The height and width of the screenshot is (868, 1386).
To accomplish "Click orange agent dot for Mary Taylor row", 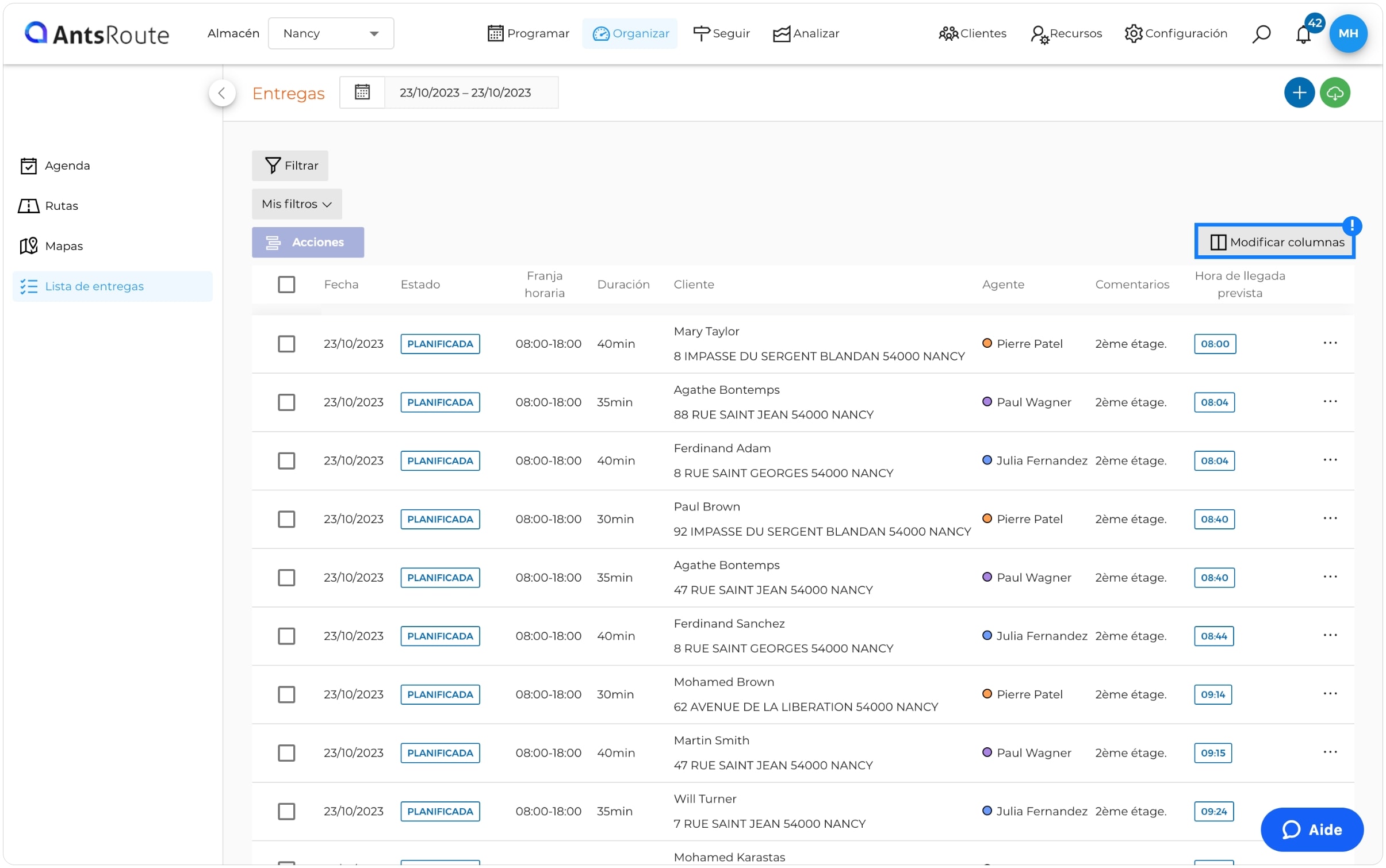I will (987, 343).
